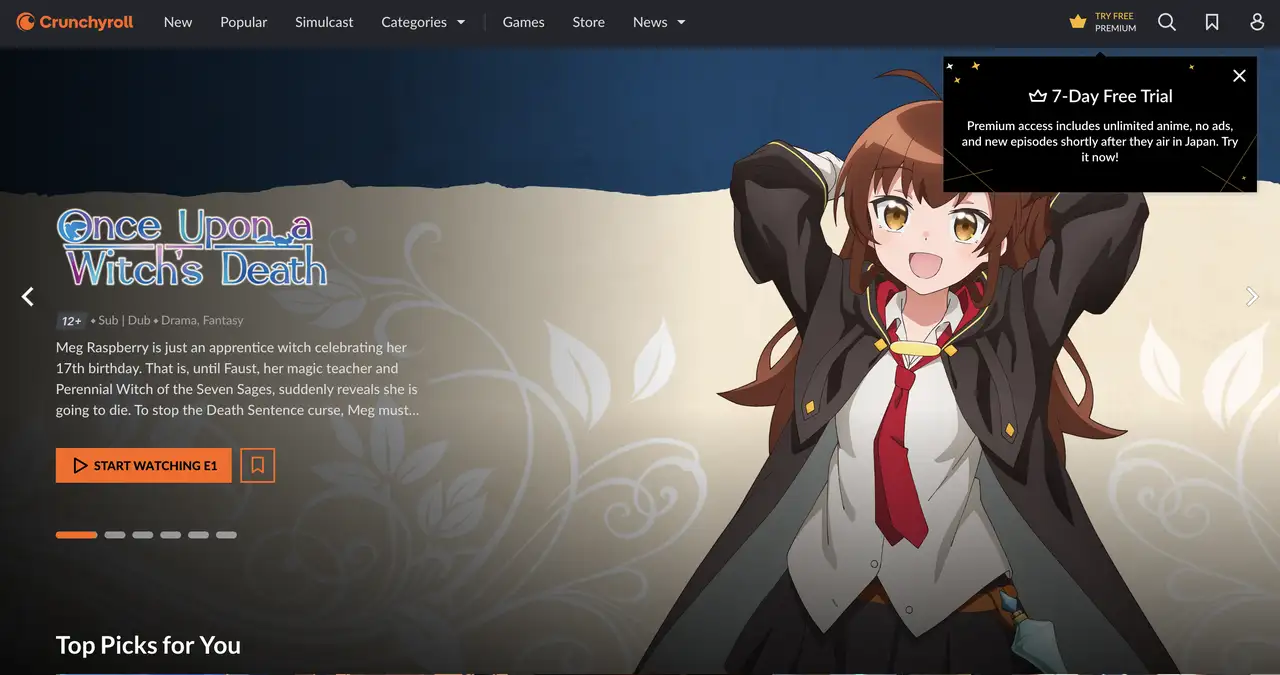The width and height of the screenshot is (1280, 675).
Task: Click the Once Upon a Witch's Death title logo
Action: pyautogui.click(x=192, y=247)
